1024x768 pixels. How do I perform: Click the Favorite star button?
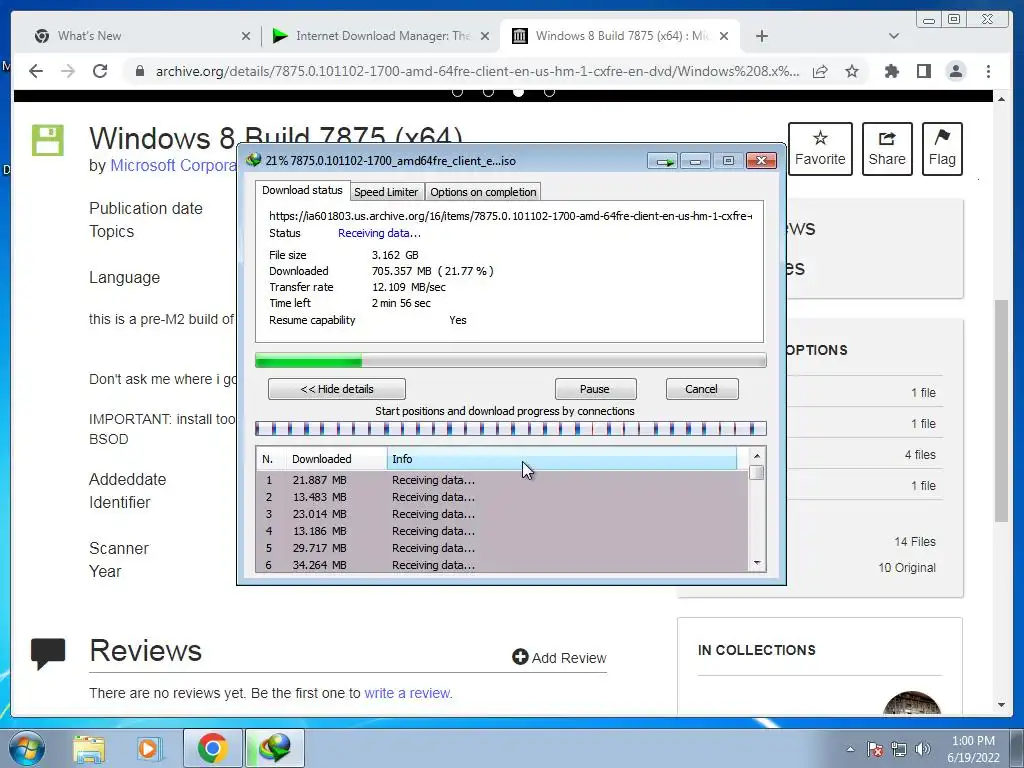820,149
